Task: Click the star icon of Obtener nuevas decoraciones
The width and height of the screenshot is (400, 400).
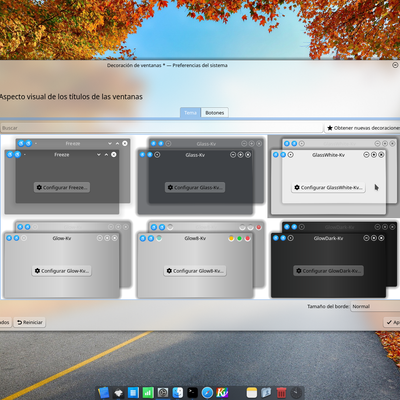Action: coord(330,128)
